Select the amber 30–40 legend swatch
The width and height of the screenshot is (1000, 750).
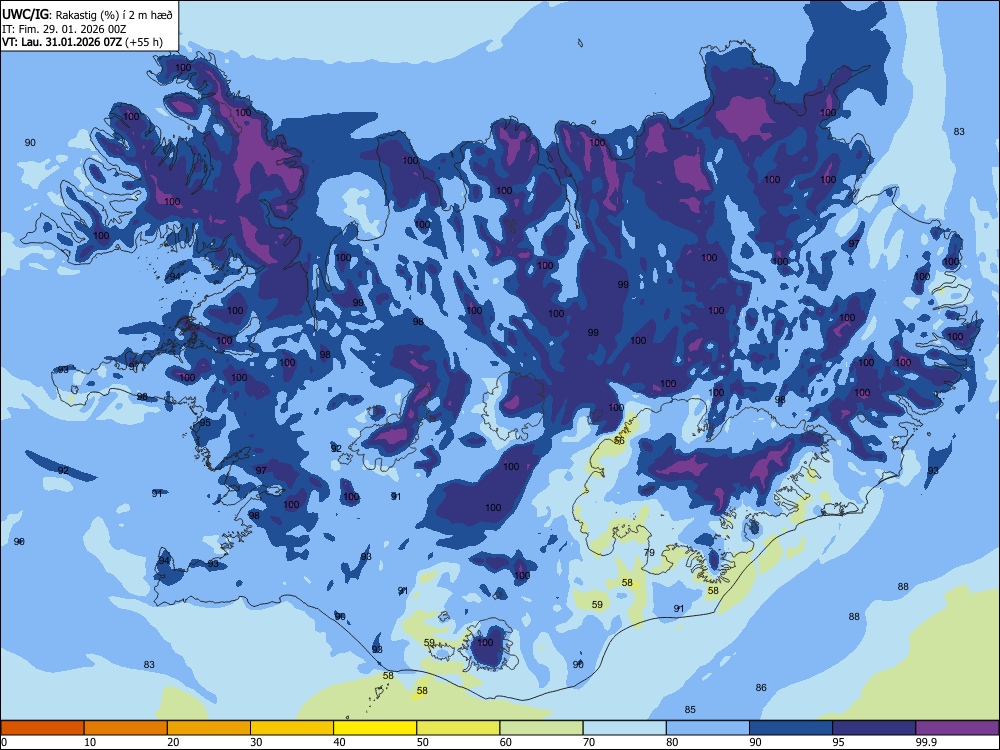(292, 728)
